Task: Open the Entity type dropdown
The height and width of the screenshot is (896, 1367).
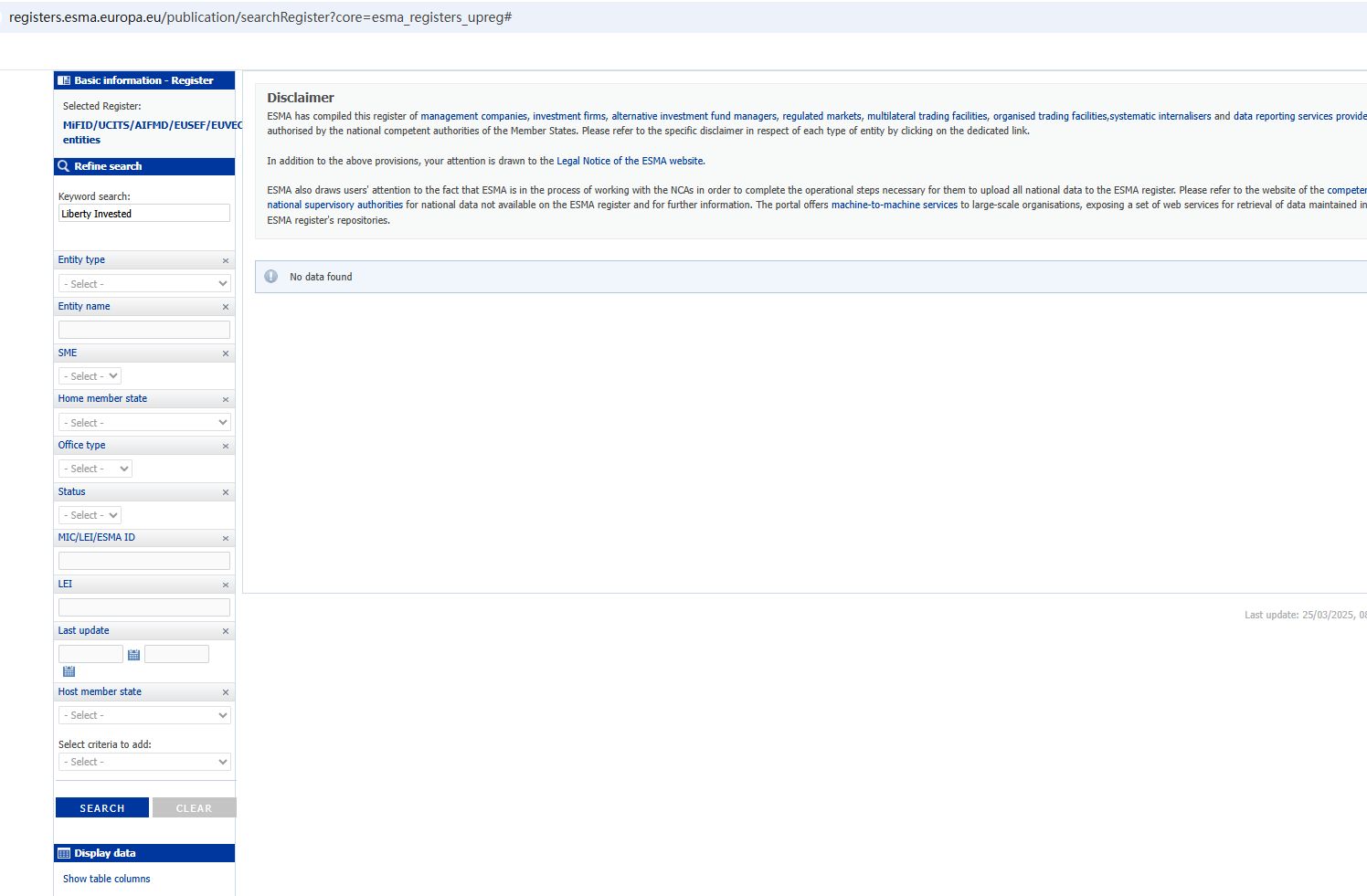Action: [x=144, y=284]
